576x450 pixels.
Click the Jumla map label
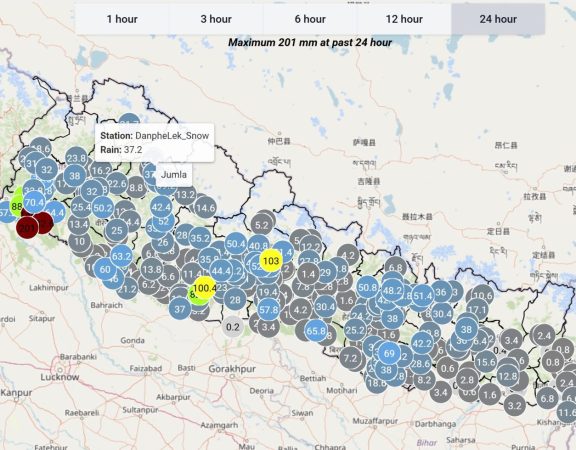(x=173, y=174)
